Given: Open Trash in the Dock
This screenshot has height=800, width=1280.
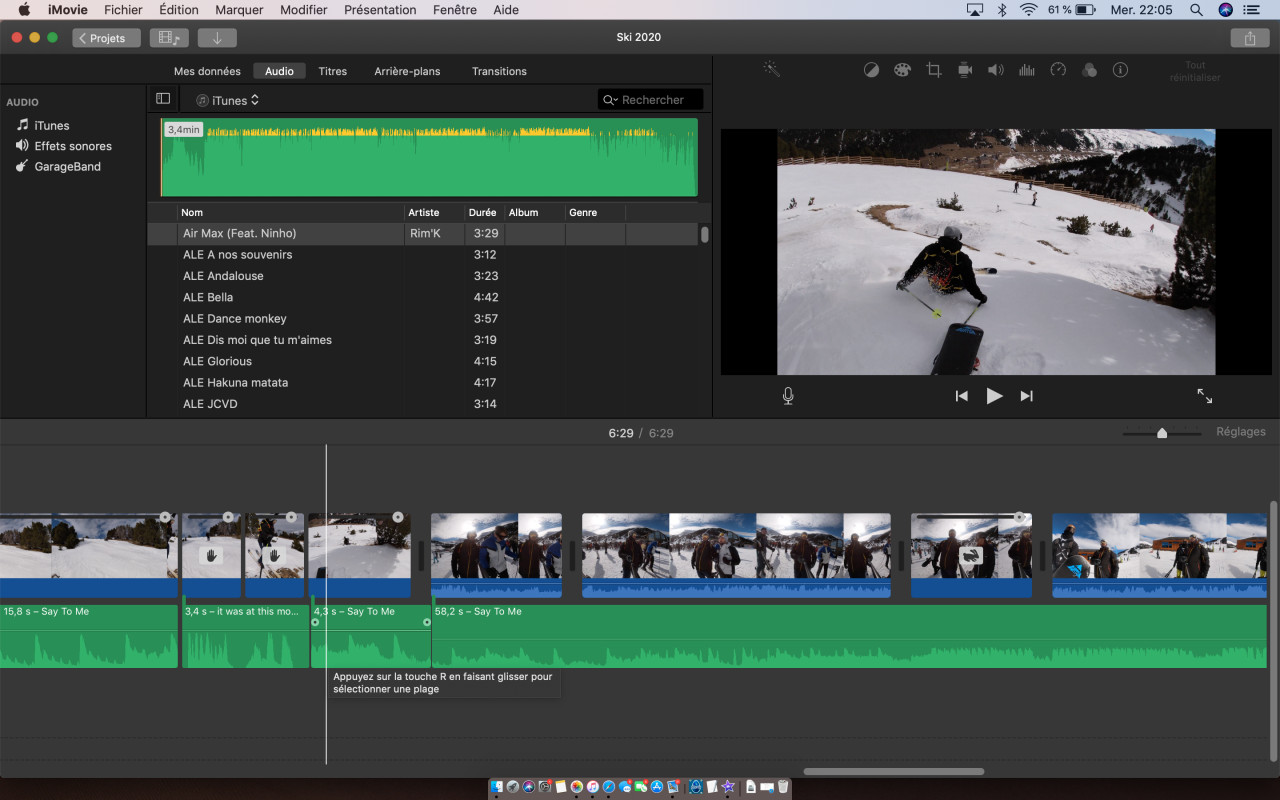Looking at the screenshot, I should point(783,787).
